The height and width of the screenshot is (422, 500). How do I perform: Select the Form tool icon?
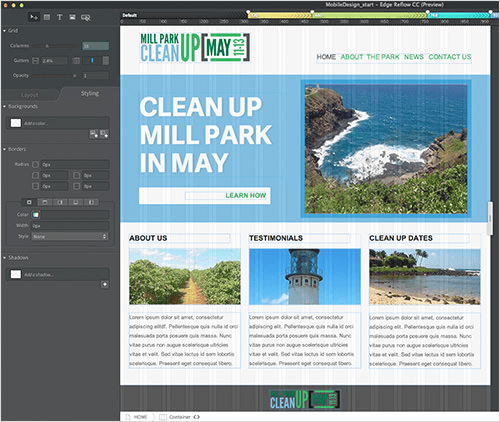[x=86, y=18]
